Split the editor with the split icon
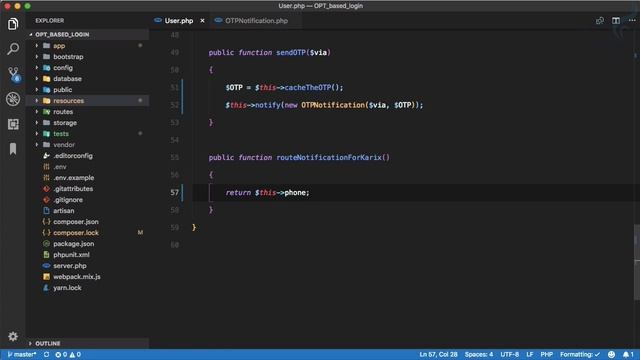Viewport: 640px width, 360px height. [x=616, y=20]
